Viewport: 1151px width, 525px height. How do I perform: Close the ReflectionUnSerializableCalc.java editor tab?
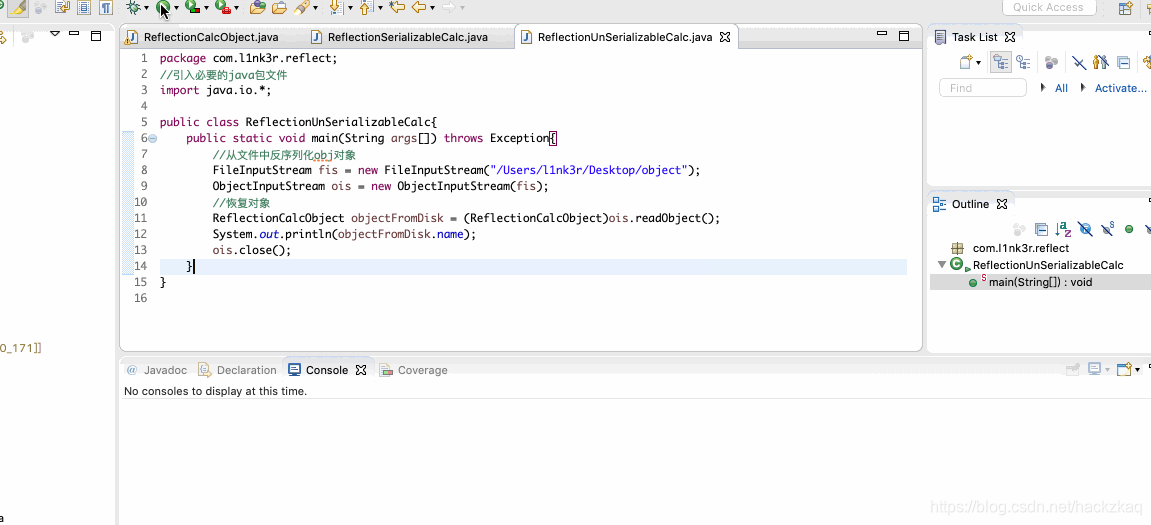[725, 37]
